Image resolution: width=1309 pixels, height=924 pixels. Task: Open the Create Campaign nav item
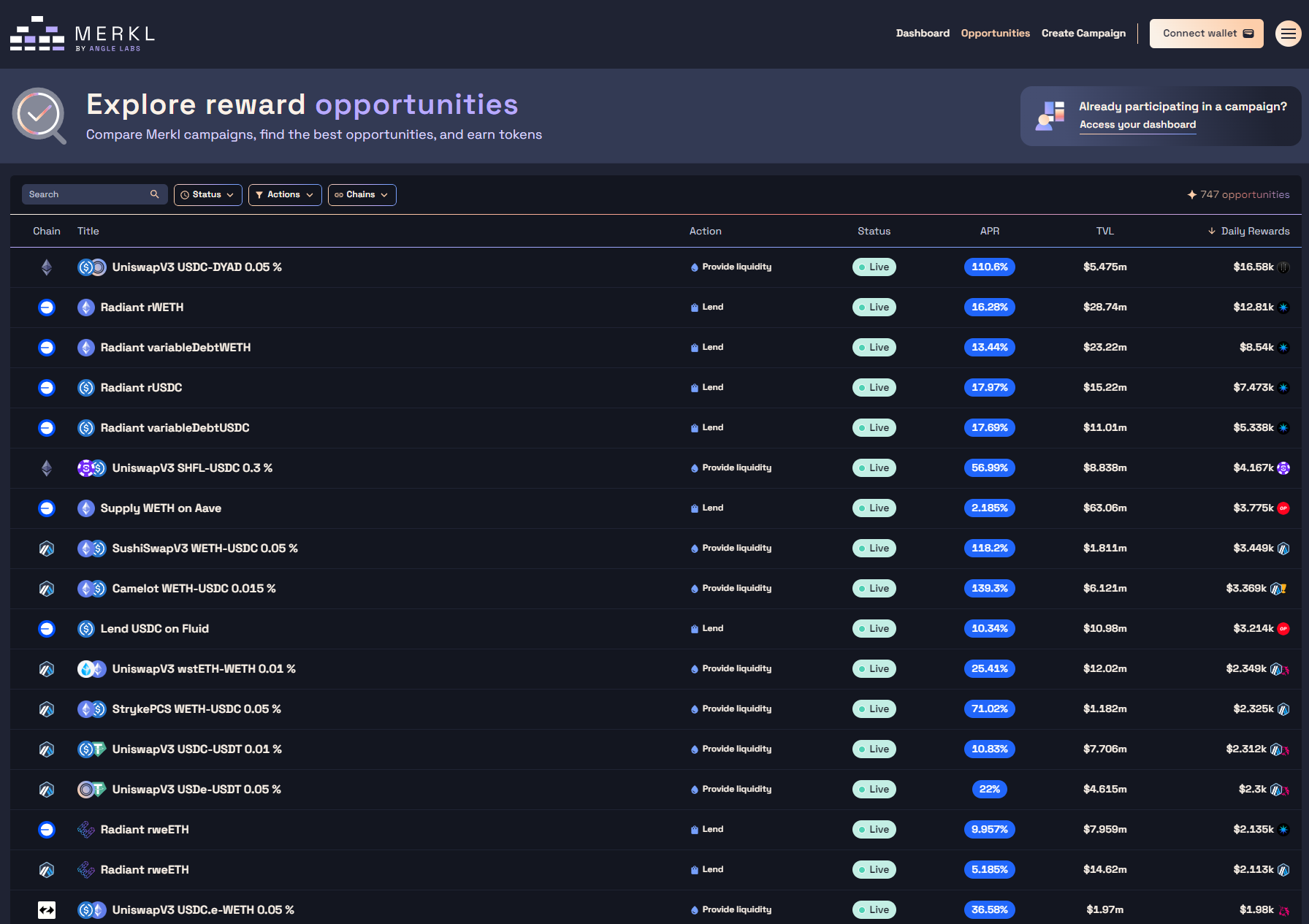[x=1083, y=33]
